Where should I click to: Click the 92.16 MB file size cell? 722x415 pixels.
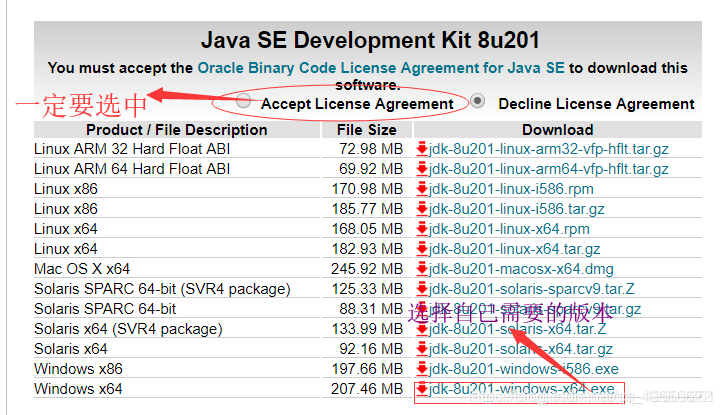point(371,349)
